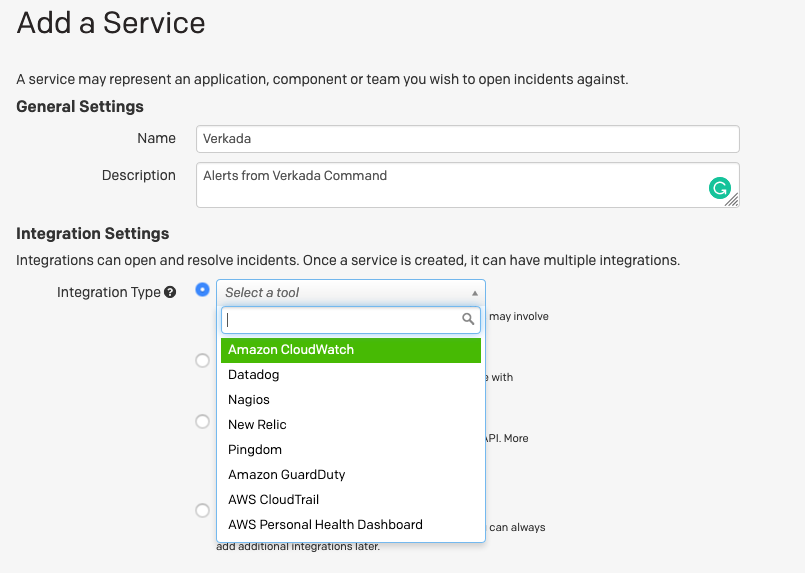Image resolution: width=805 pixels, height=573 pixels.
Task: Choose AWS CloudTrail from the list
Action: pyautogui.click(x=351, y=500)
